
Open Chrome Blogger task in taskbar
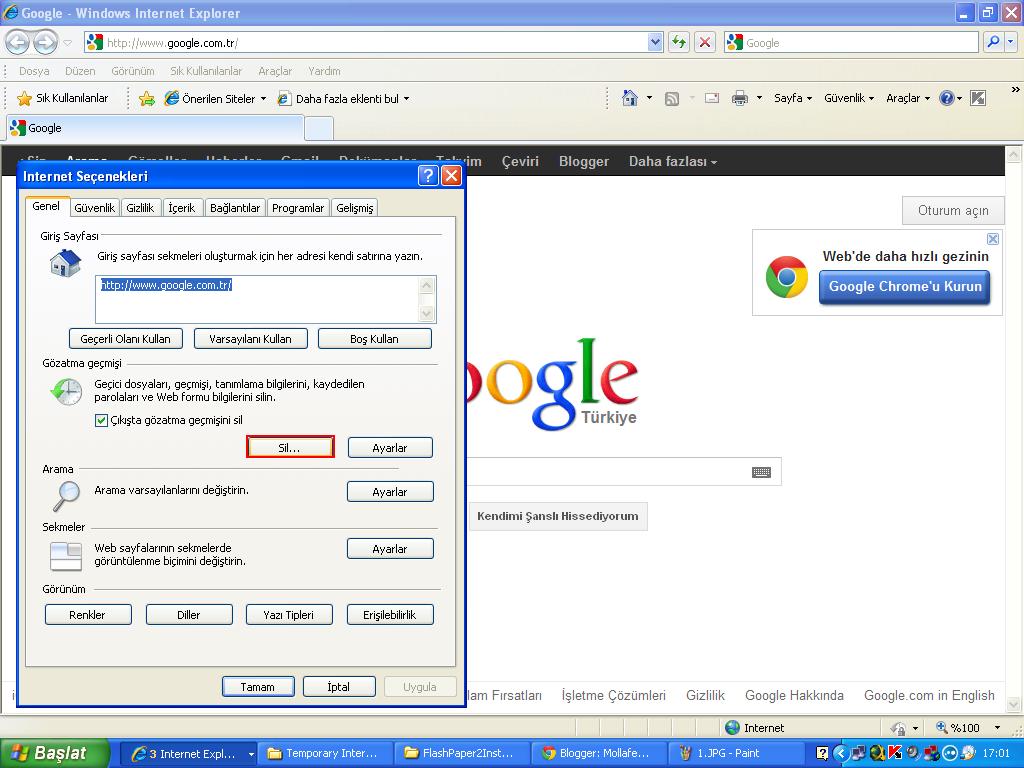[x=600, y=753]
